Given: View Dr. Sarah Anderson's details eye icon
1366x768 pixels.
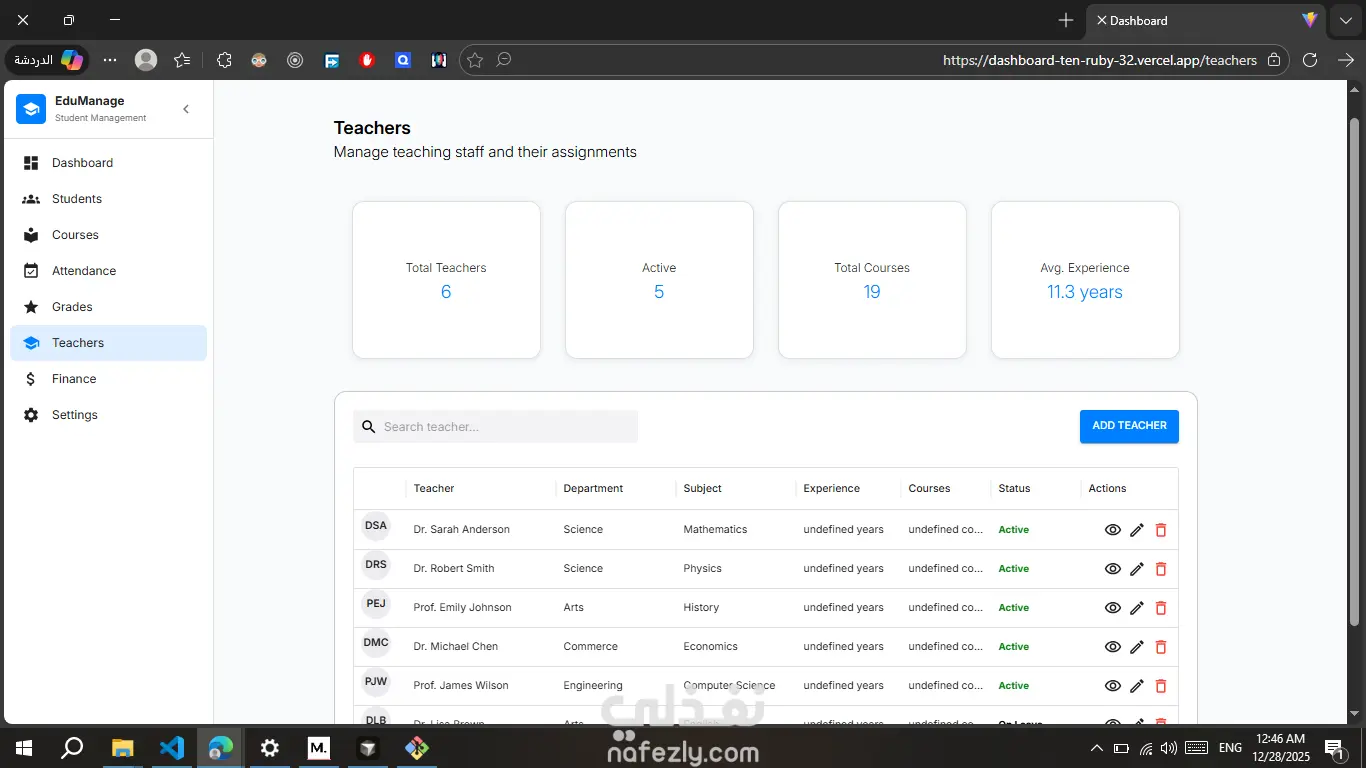Looking at the screenshot, I should 1112,530.
